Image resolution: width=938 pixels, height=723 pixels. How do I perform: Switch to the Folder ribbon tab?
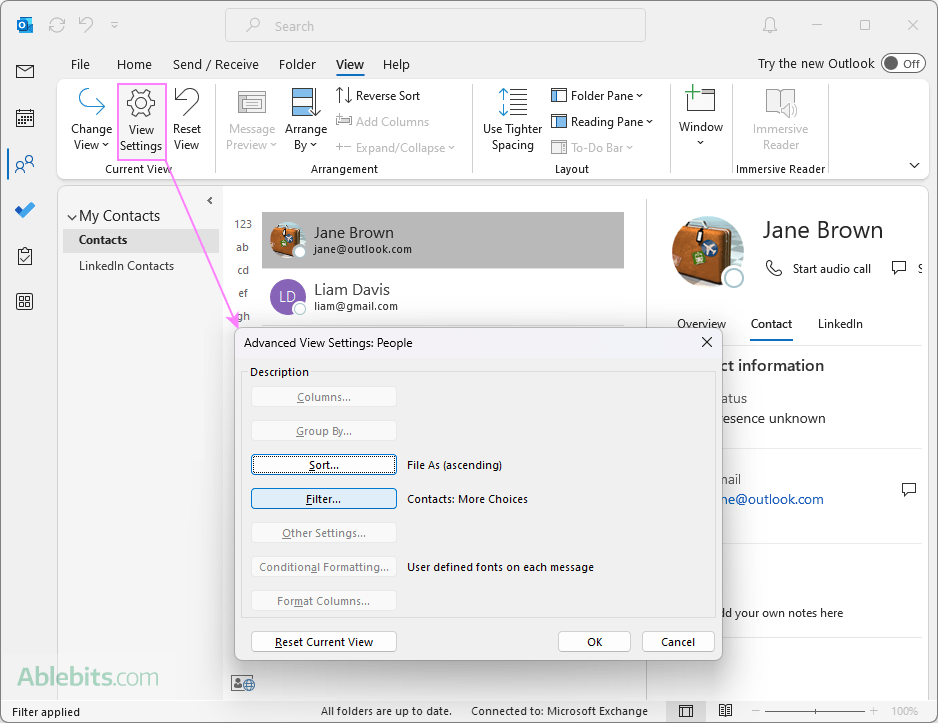click(x=297, y=65)
